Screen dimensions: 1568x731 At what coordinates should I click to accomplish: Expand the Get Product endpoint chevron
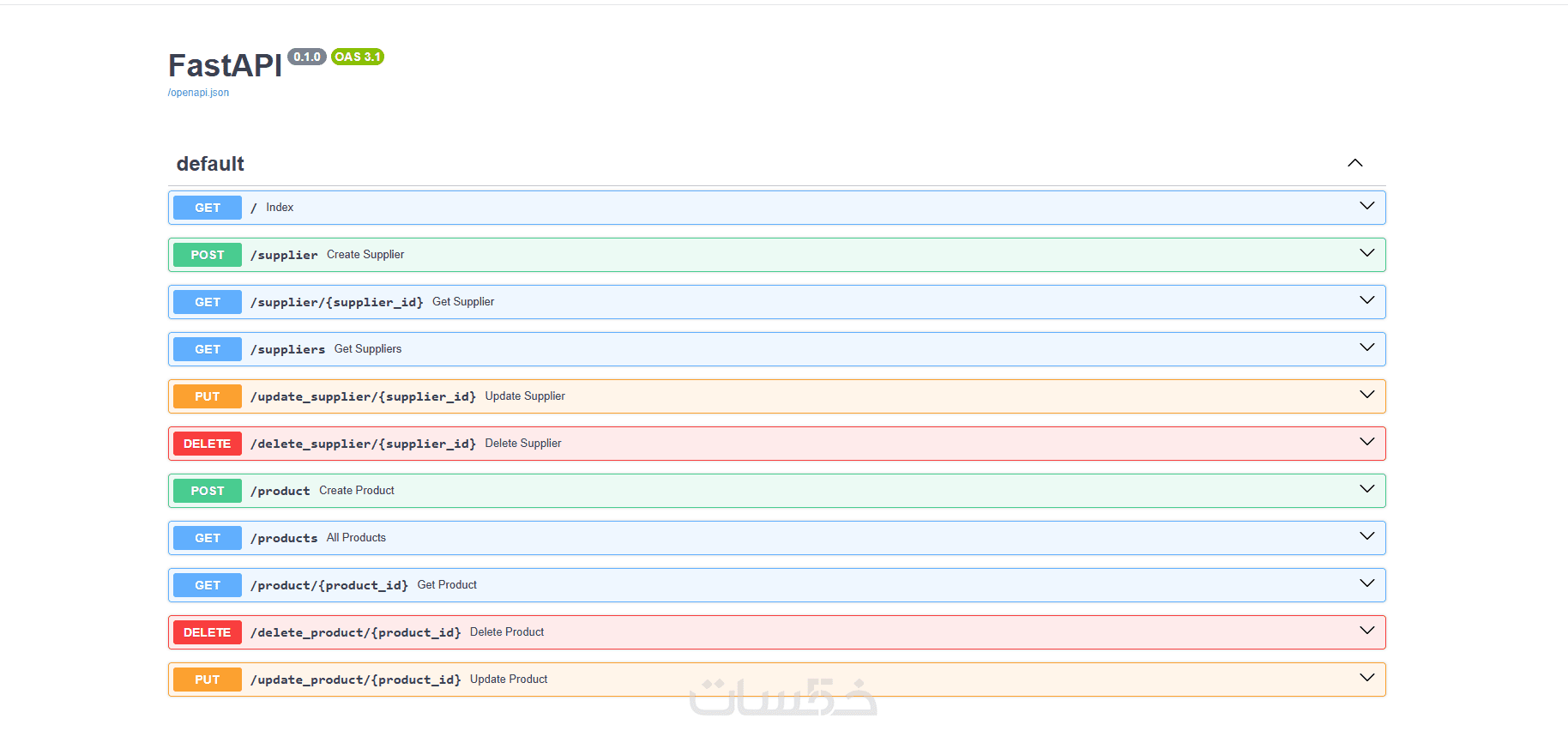(1367, 583)
